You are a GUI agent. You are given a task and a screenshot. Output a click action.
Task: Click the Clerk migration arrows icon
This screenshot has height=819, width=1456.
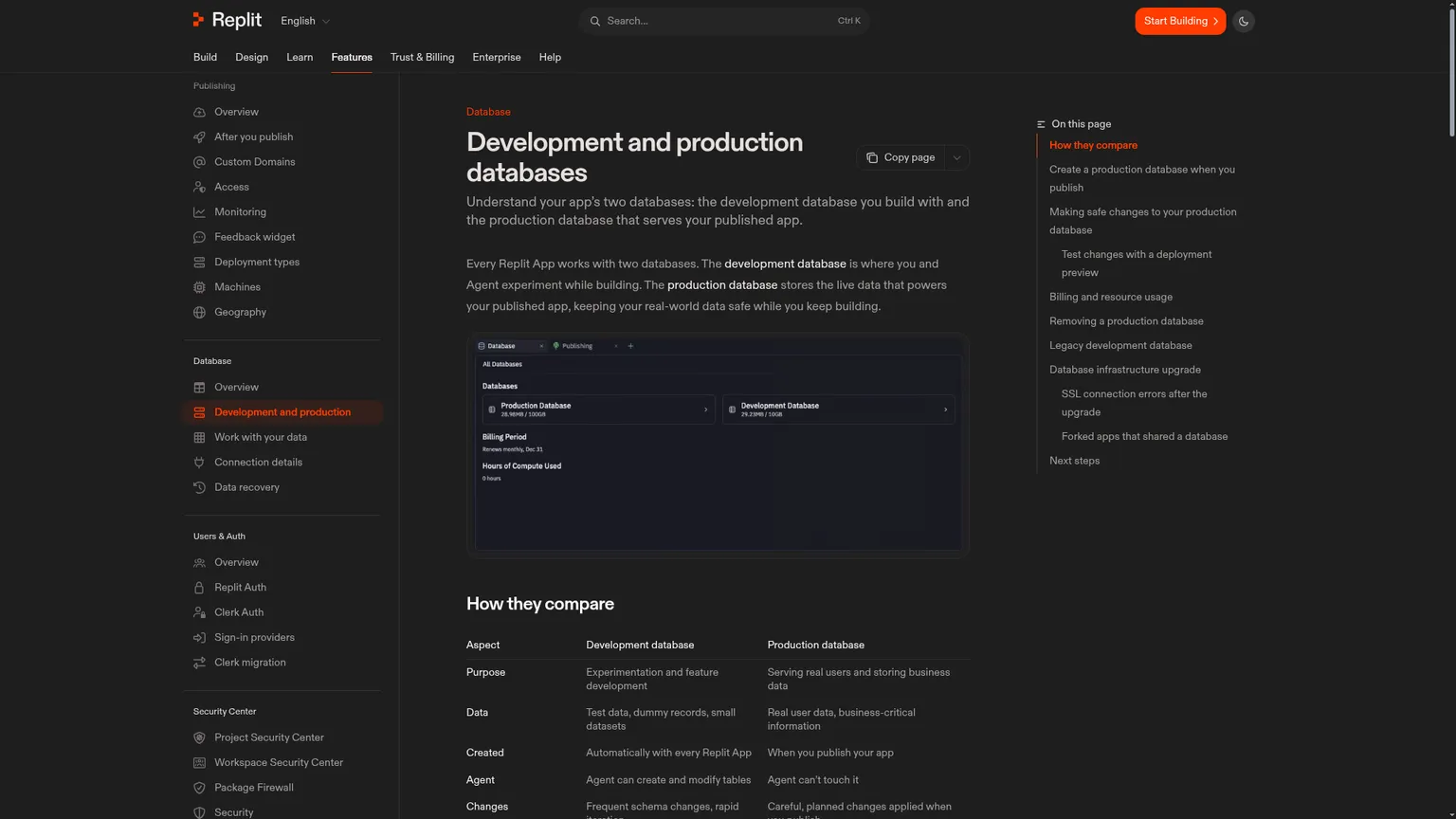[x=199, y=663]
